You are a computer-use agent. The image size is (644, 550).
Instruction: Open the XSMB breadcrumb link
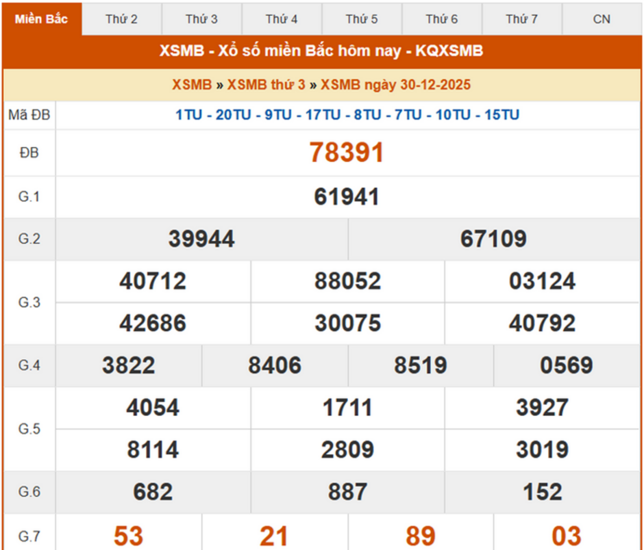click(x=192, y=85)
